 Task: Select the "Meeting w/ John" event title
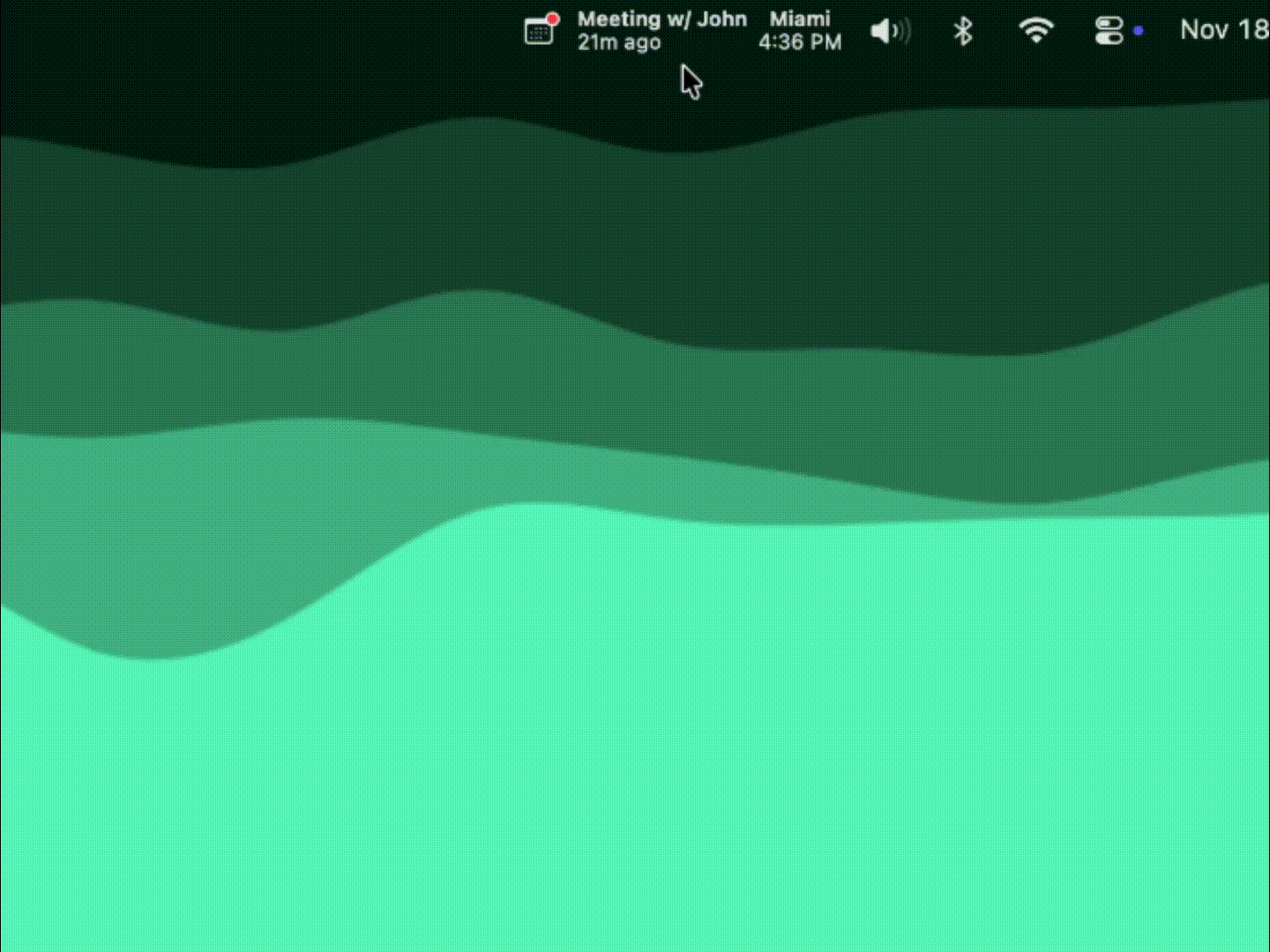[661, 19]
